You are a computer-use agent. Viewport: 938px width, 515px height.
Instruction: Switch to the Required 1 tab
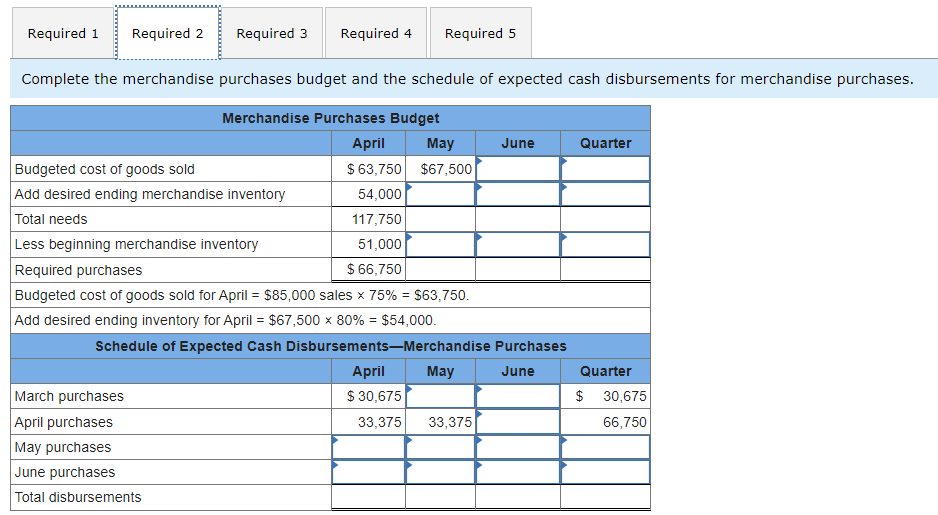pos(63,33)
